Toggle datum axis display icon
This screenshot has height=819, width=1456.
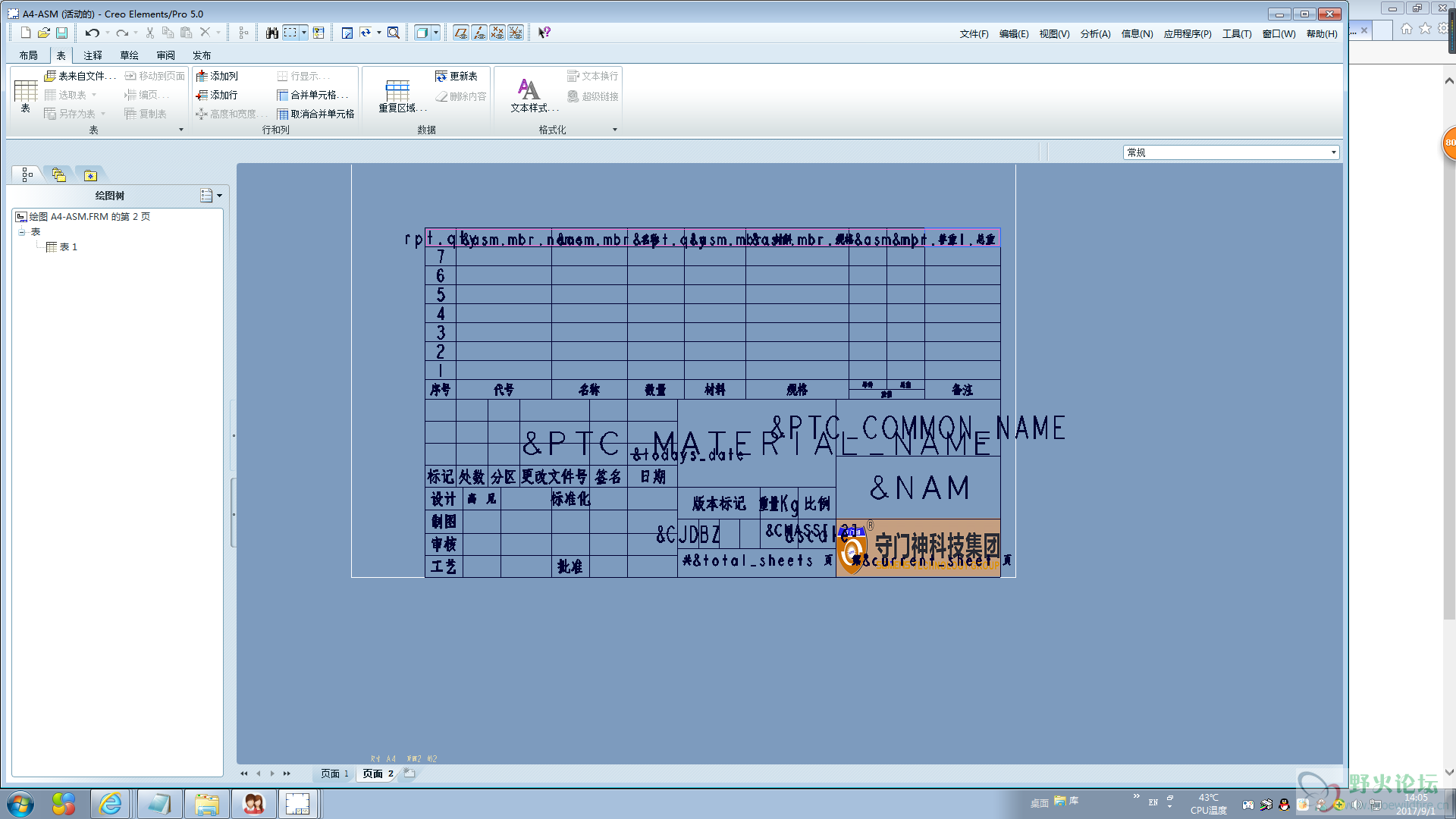(479, 33)
